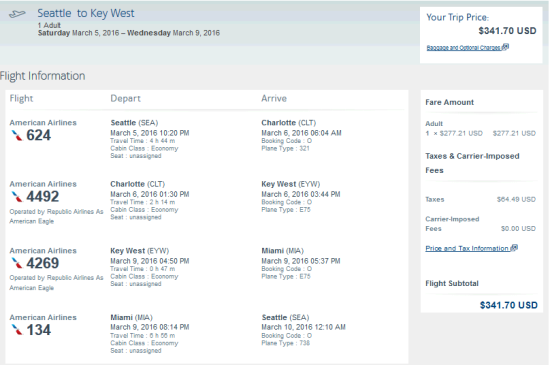Select flight number 134
Image resolution: width=550 pixels, height=365 pixels.
tap(39, 330)
